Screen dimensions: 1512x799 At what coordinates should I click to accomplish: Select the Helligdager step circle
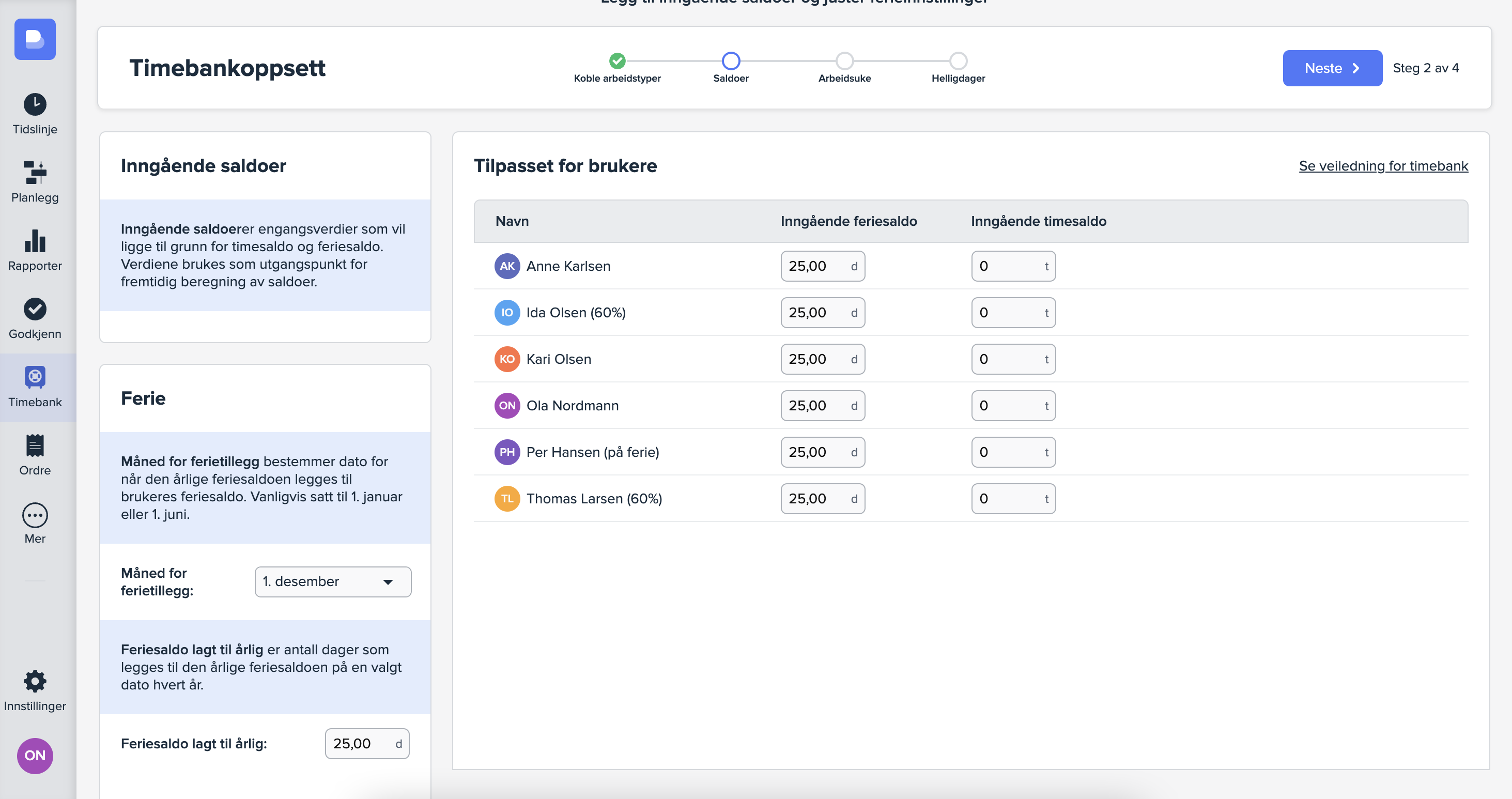[x=958, y=61]
